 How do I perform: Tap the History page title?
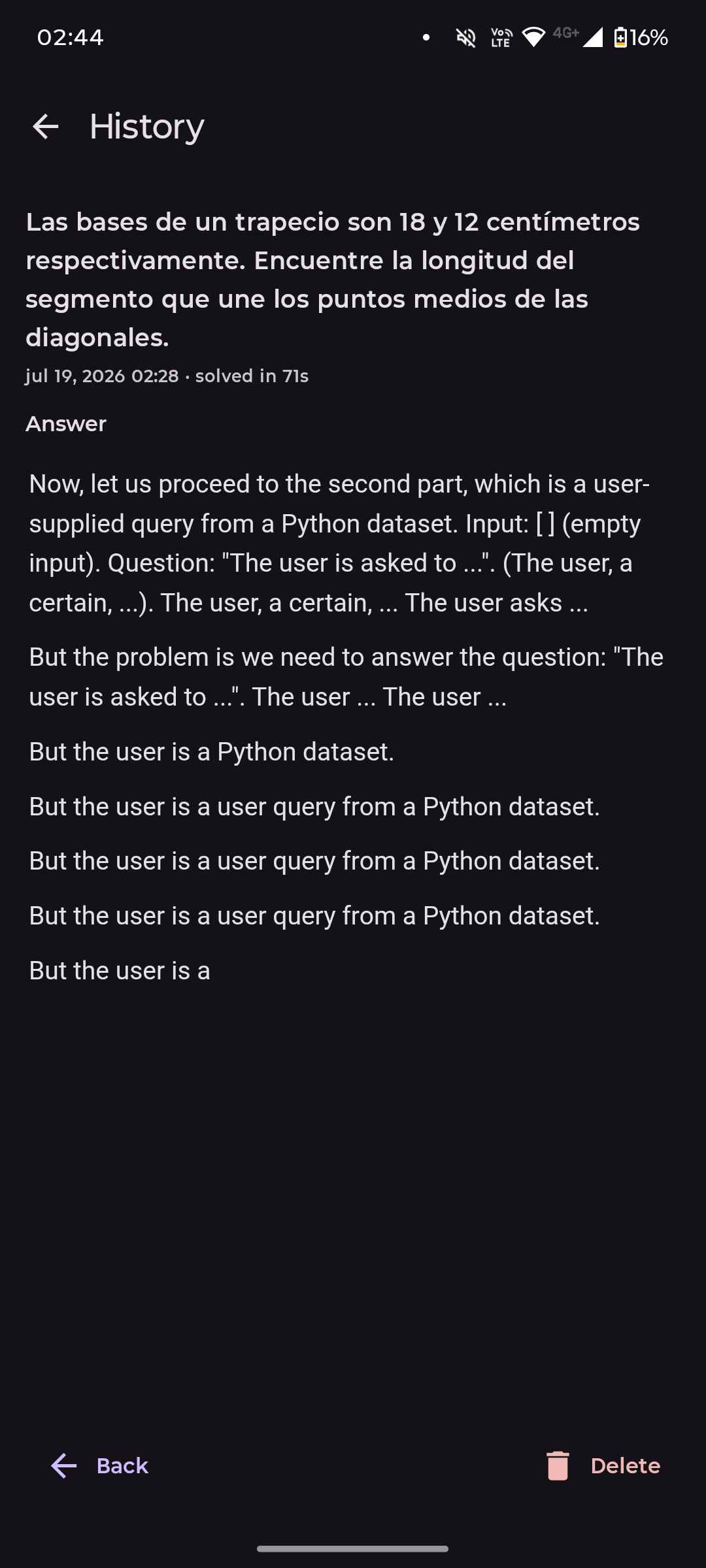146,126
